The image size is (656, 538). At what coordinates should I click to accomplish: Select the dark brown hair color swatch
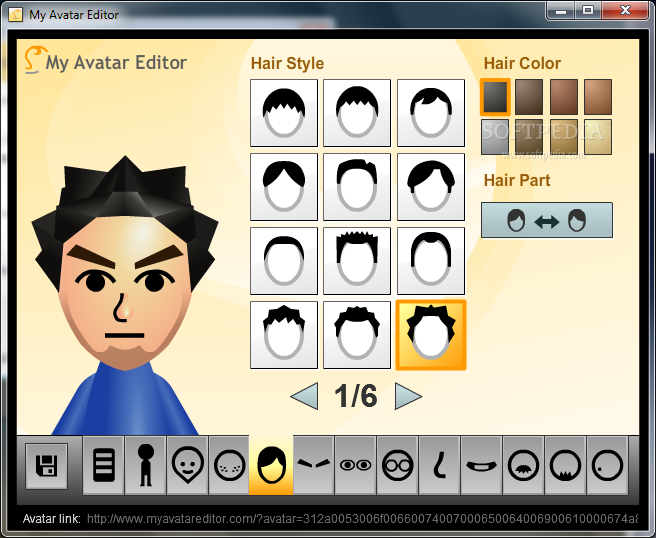pos(529,97)
